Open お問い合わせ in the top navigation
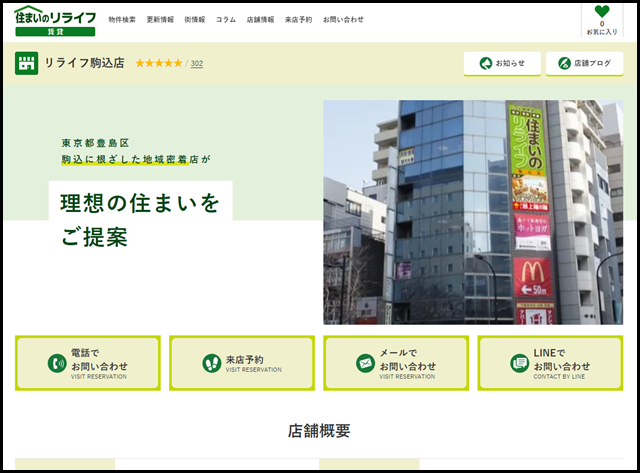This screenshot has width=640, height=473. point(343,20)
